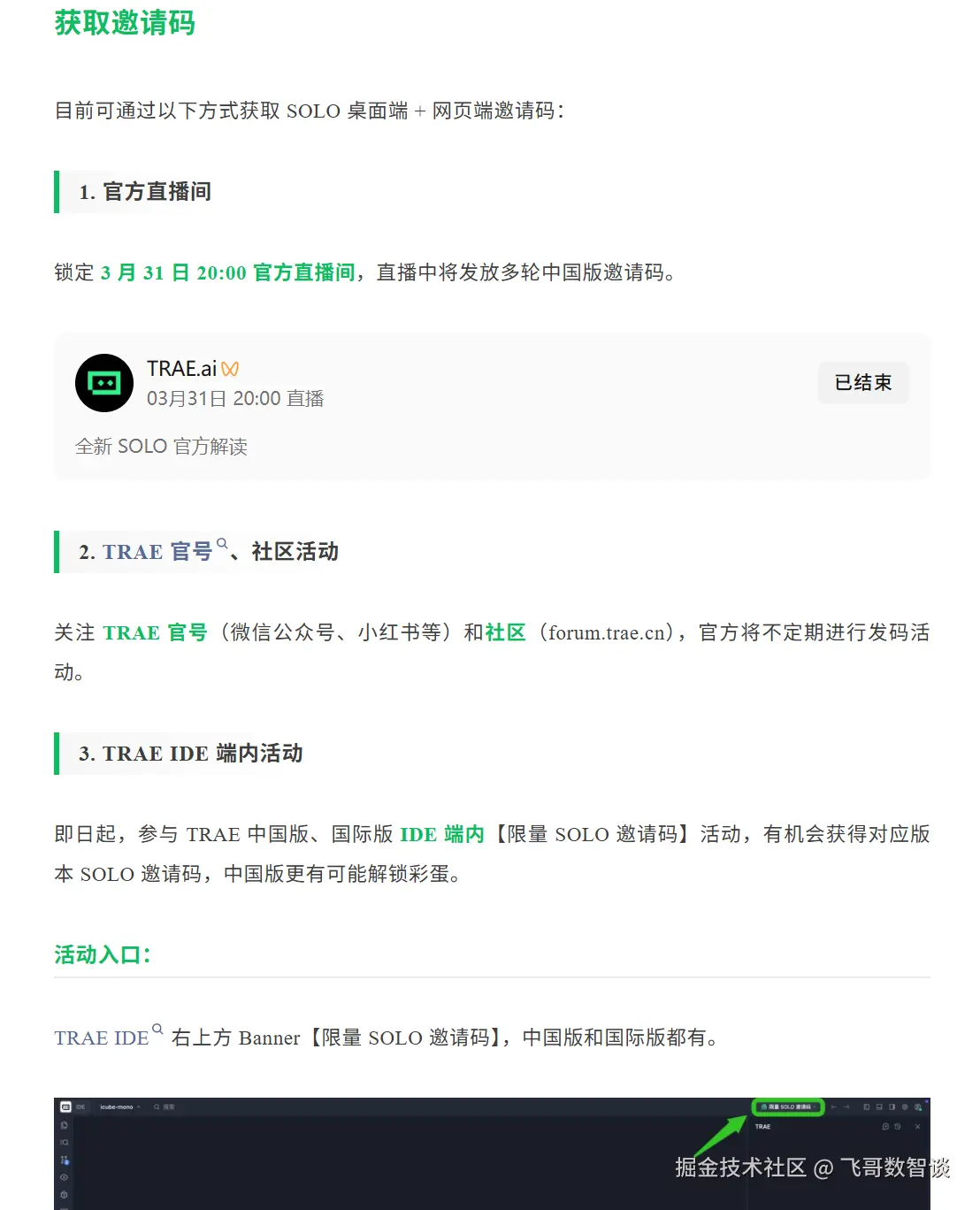Click the search icon beside the TRAE 官号 heading

click(223, 544)
